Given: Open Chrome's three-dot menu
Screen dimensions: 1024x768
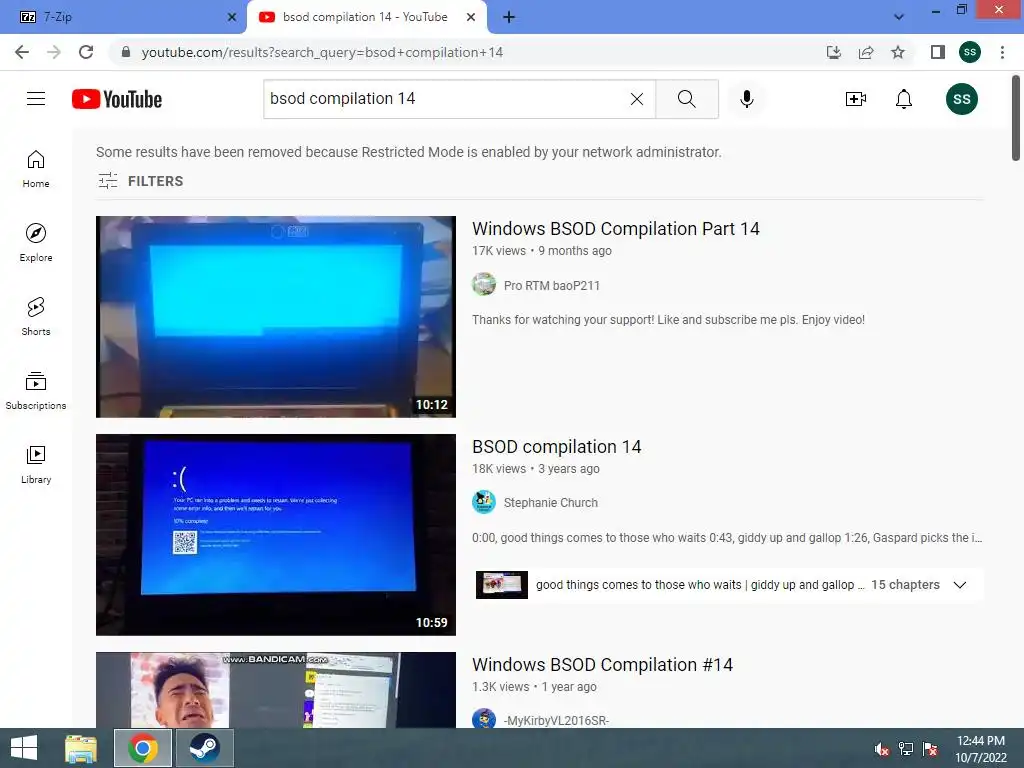Looking at the screenshot, I should 1002,52.
